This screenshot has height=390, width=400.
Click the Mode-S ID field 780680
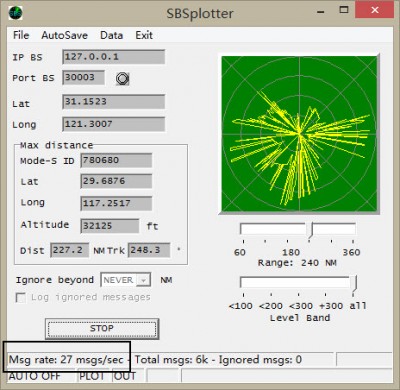pyautogui.click(x=116, y=160)
